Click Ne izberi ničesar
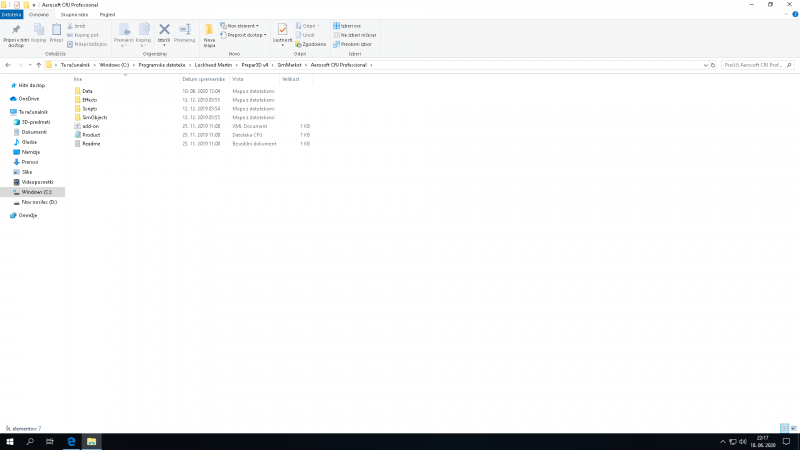The height and width of the screenshot is (450, 800). tap(355, 35)
